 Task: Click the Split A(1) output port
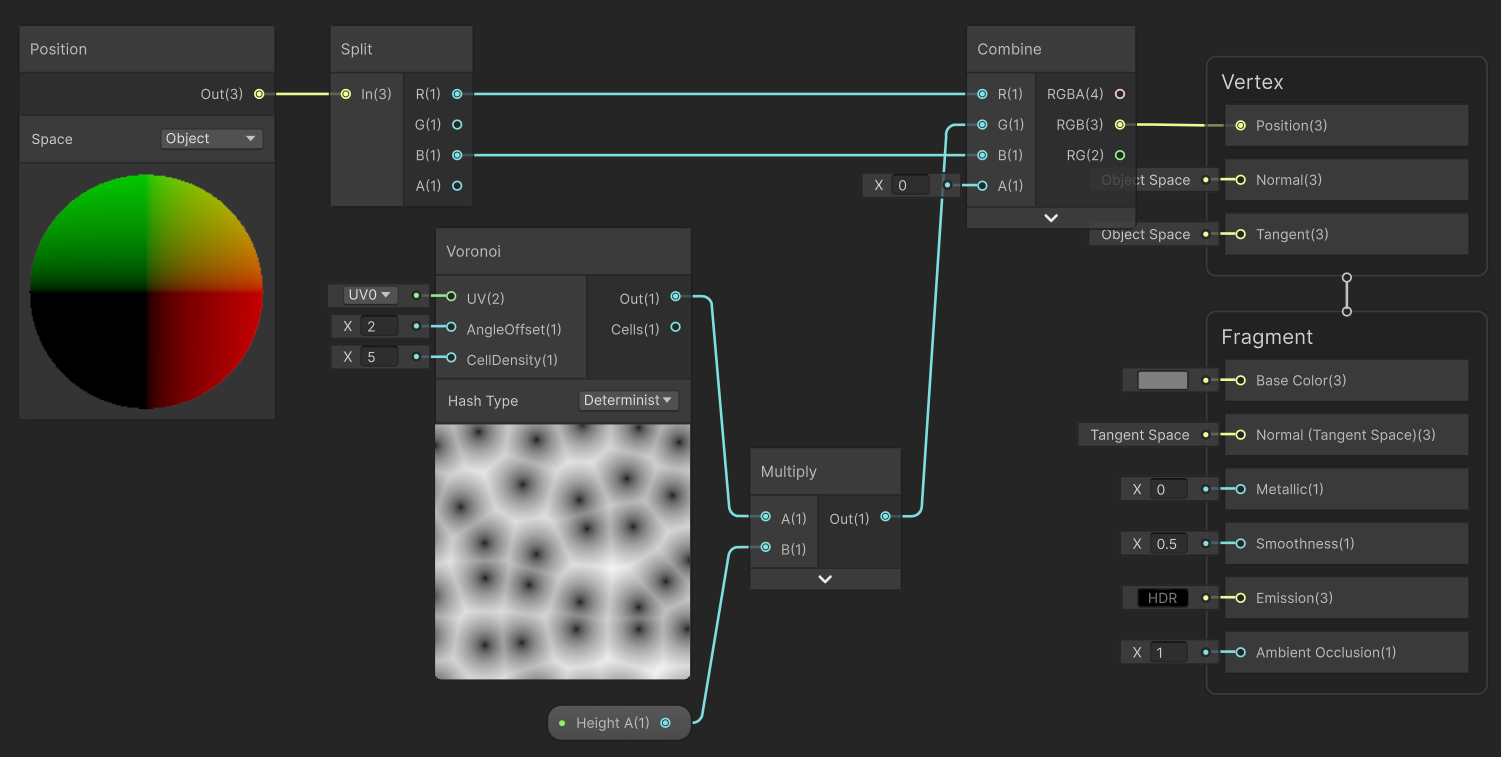point(457,186)
